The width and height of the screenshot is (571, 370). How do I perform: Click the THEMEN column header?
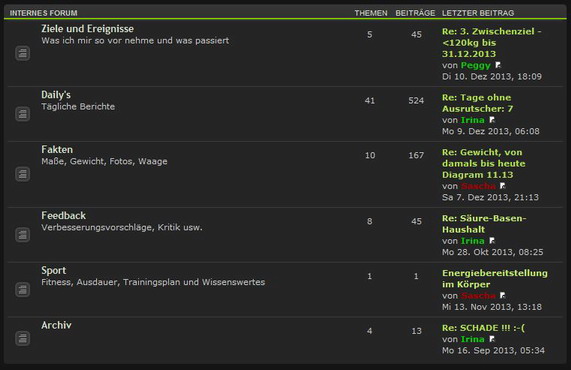tap(371, 13)
